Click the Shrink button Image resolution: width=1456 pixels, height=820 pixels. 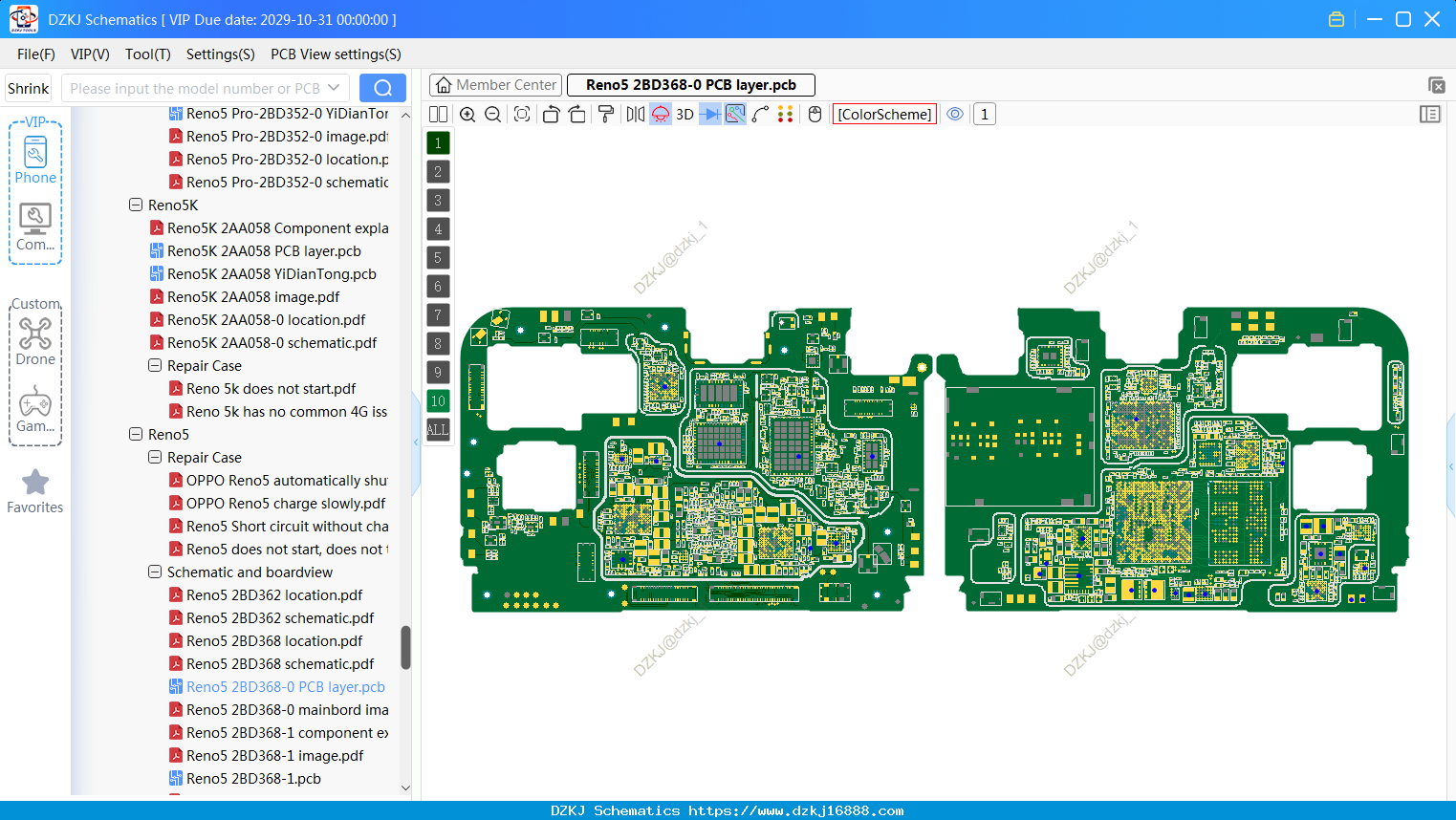pyautogui.click(x=29, y=88)
